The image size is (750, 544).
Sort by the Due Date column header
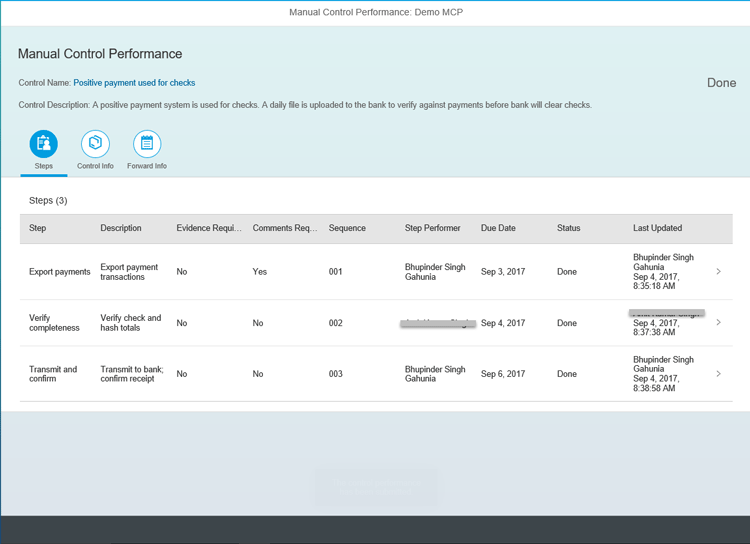pos(498,228)
